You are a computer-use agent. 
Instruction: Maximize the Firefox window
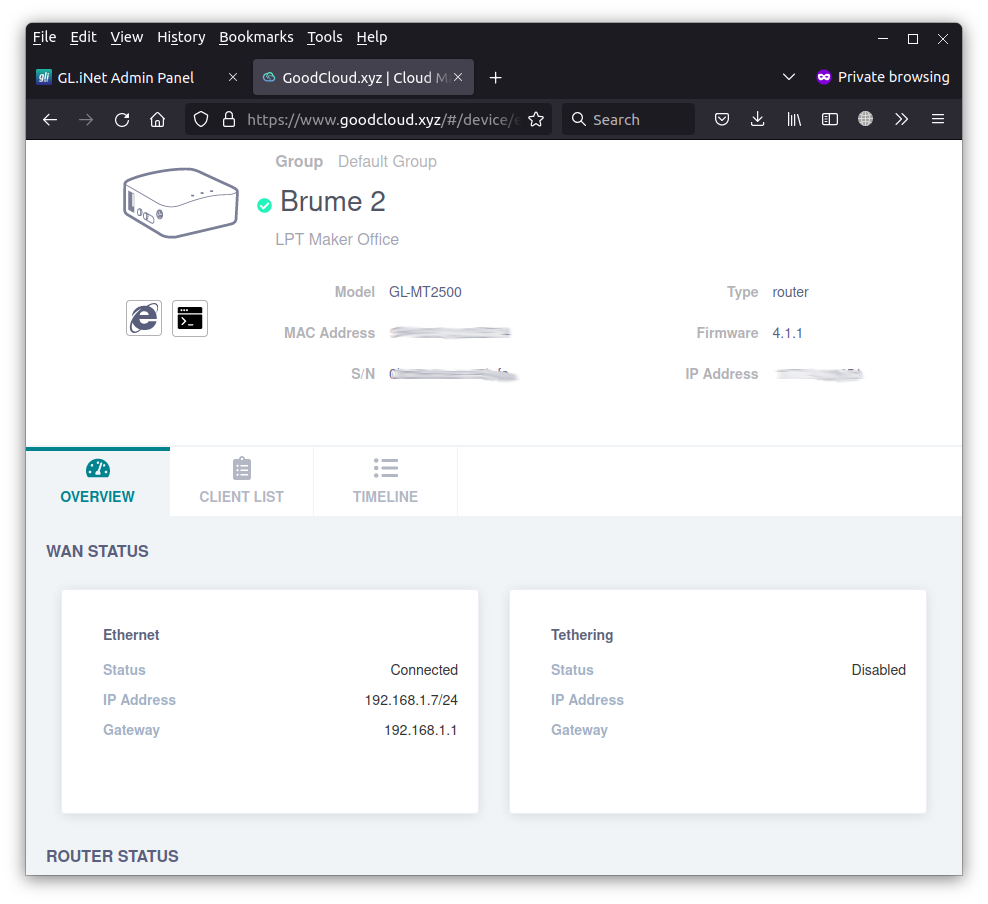point(912,38)
